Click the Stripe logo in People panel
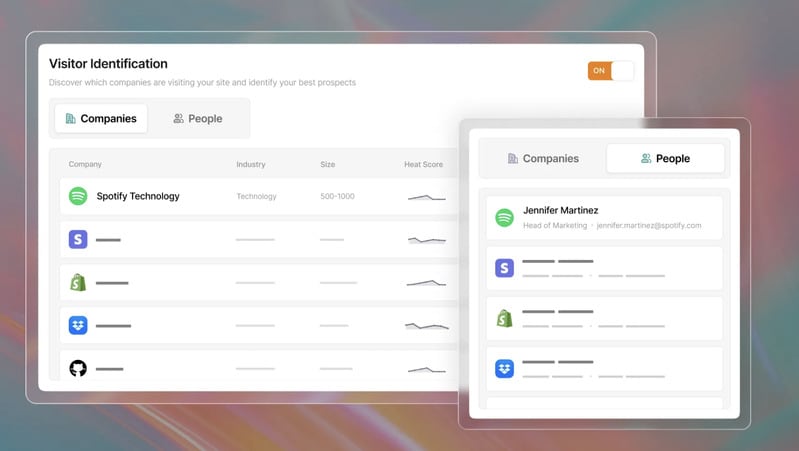The height and width of the screenshot is (451, 799). tap(505, 268)
